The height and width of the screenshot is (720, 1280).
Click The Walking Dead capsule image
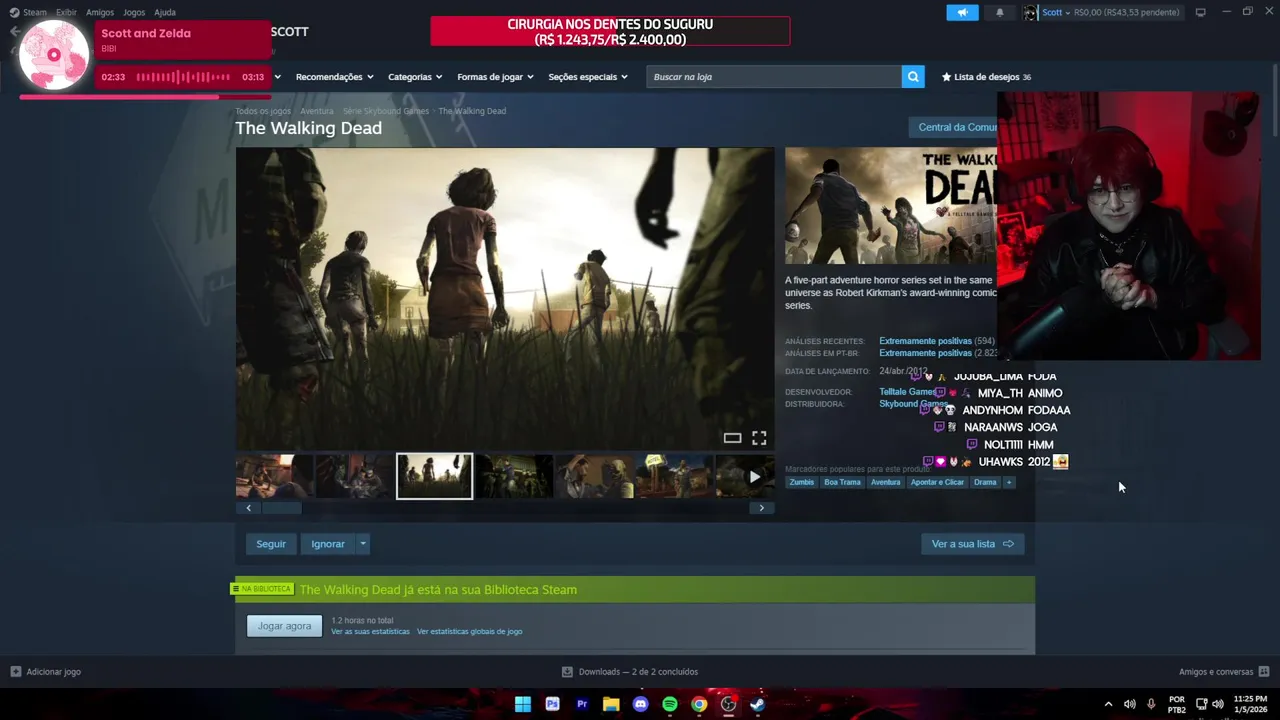tap(891, 206)
